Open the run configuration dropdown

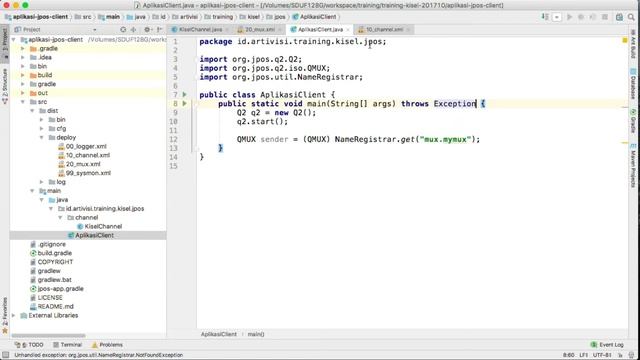[x=557, y=17]
